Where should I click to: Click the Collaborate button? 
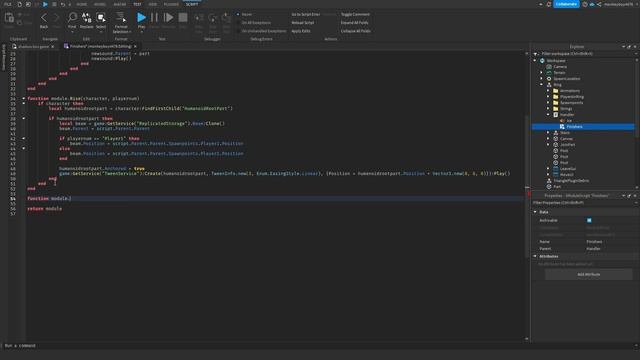566,4
